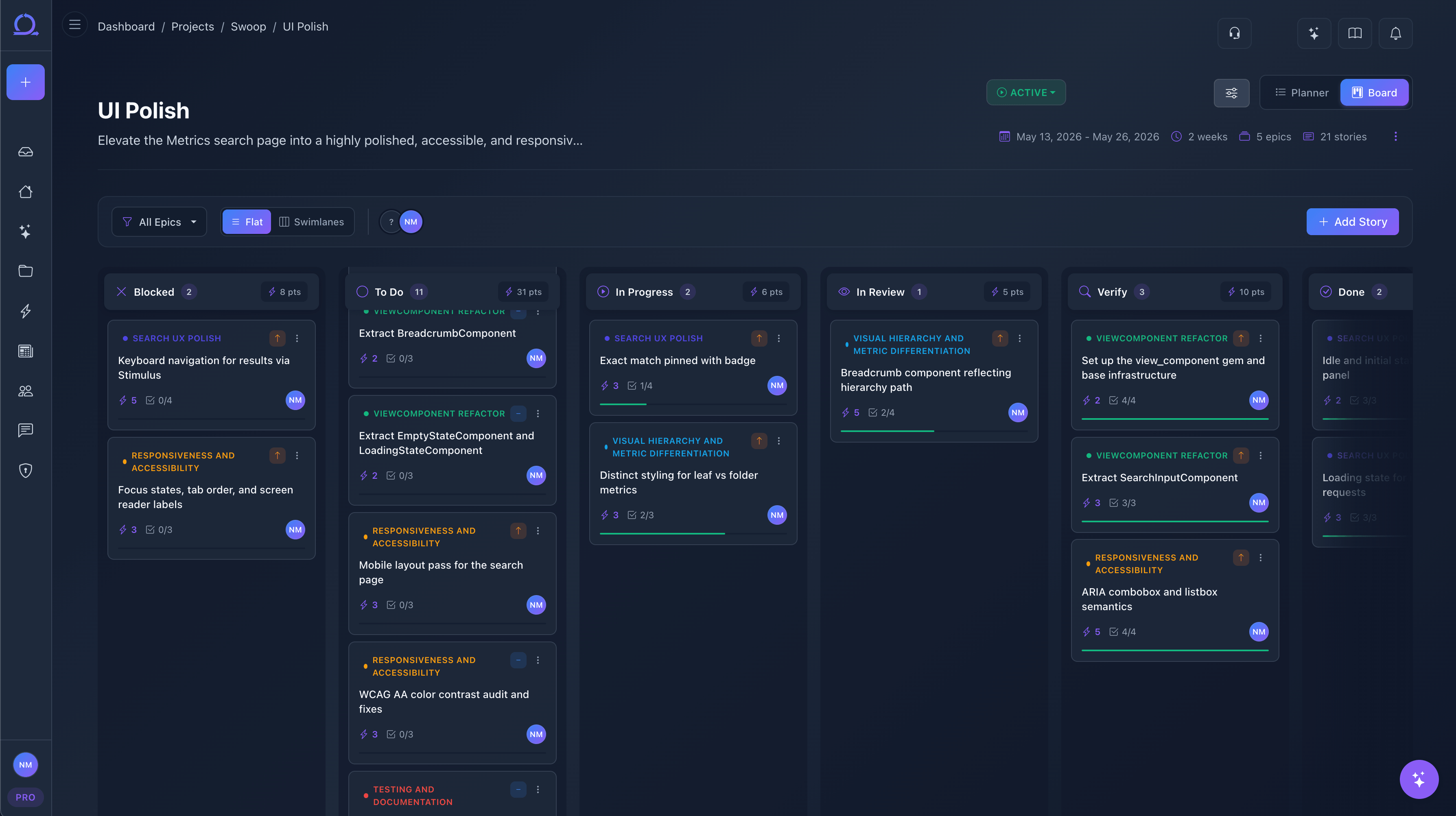Open Extract BreadcrumbComponent story
Viewport: 1456px width, 816px height.
click(x=437, y=334)
